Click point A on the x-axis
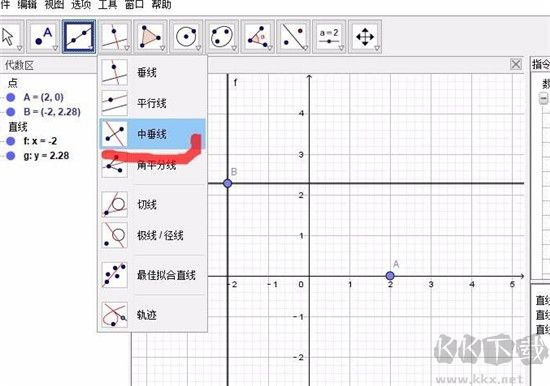Screen dimensions: 550x386 390,276
